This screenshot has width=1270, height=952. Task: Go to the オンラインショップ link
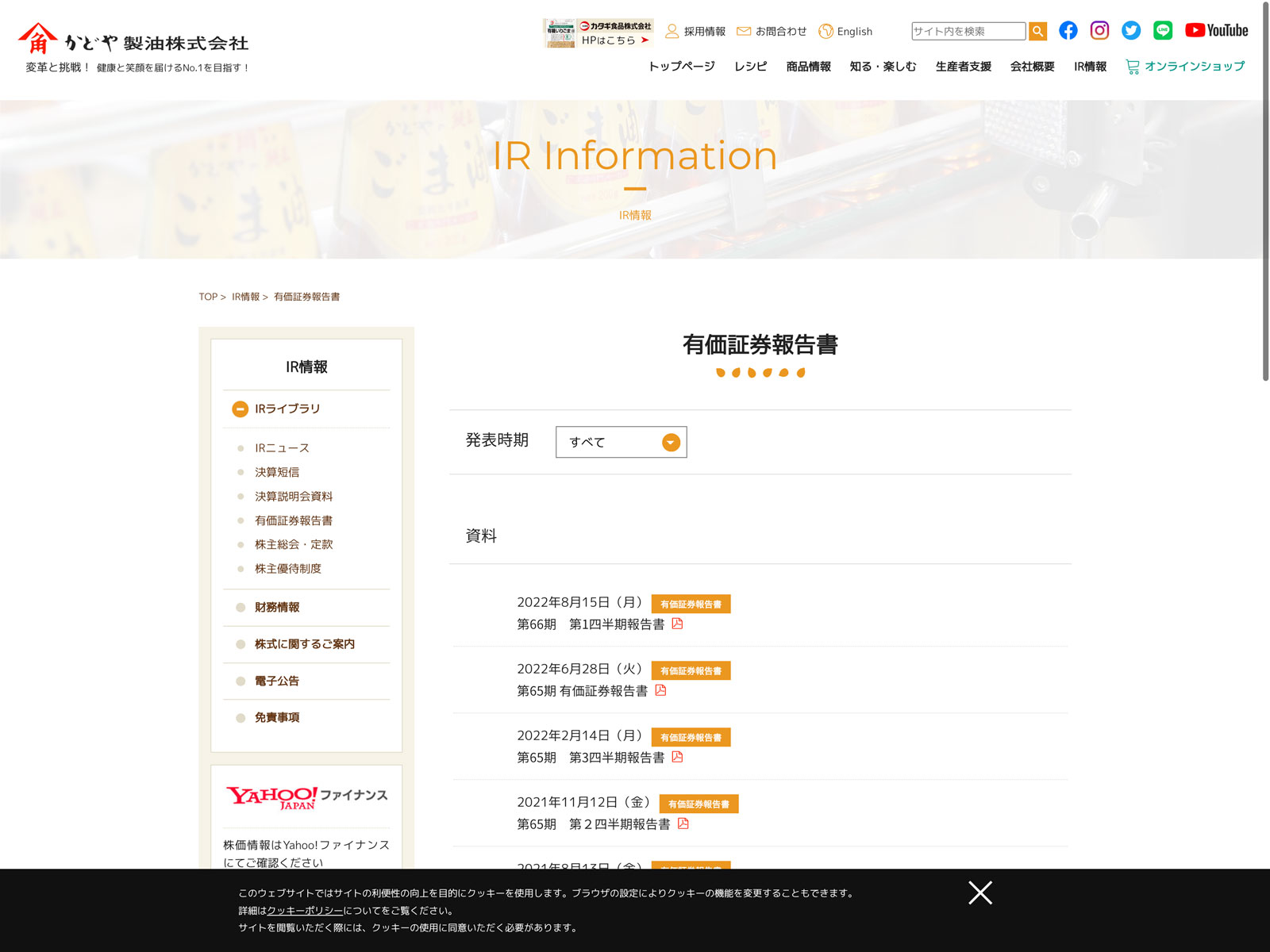coord(1185,67)
